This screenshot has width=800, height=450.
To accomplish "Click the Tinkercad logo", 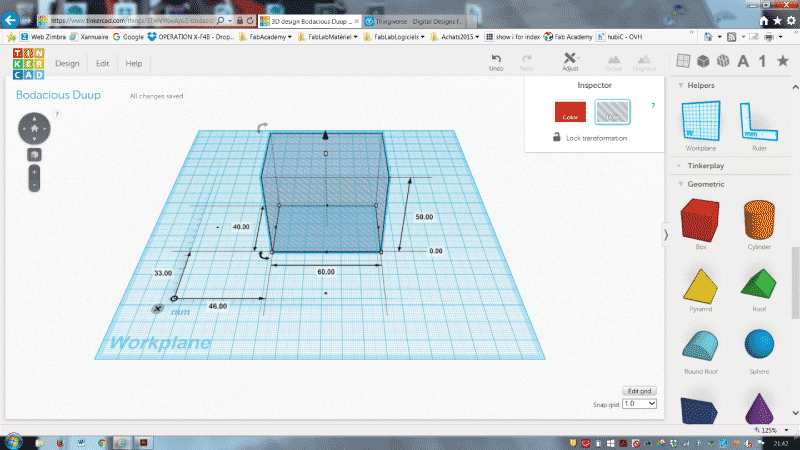I will tap(29, 64).
